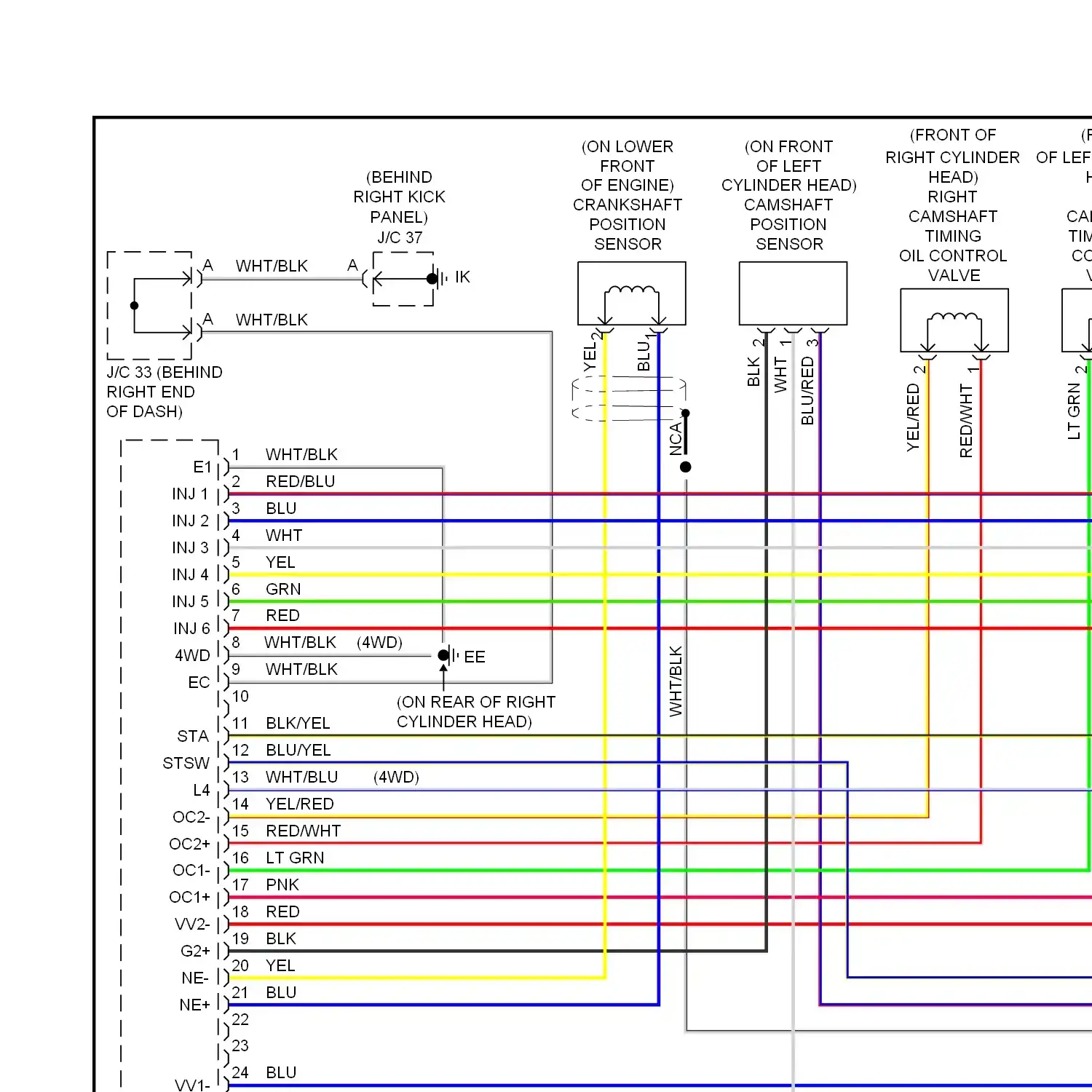
Task: Click the J/C 37 connector label
Action: [400, 238]
